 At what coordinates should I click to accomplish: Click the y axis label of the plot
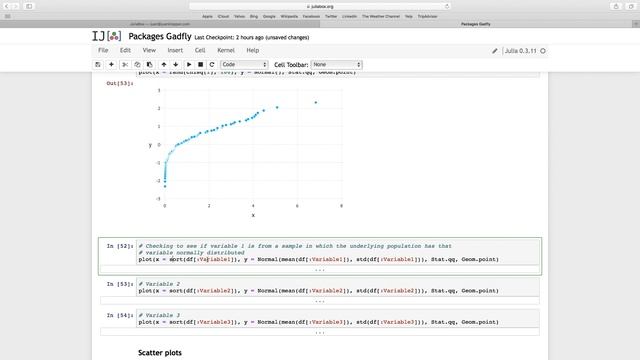pos(150,145)
